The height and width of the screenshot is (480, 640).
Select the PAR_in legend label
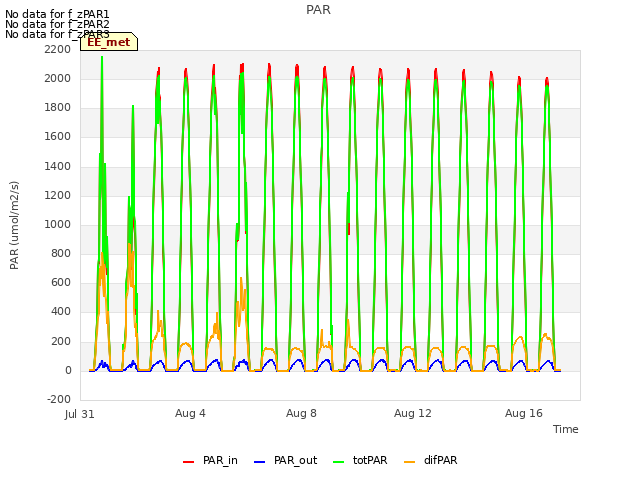(x=220, y=460)
